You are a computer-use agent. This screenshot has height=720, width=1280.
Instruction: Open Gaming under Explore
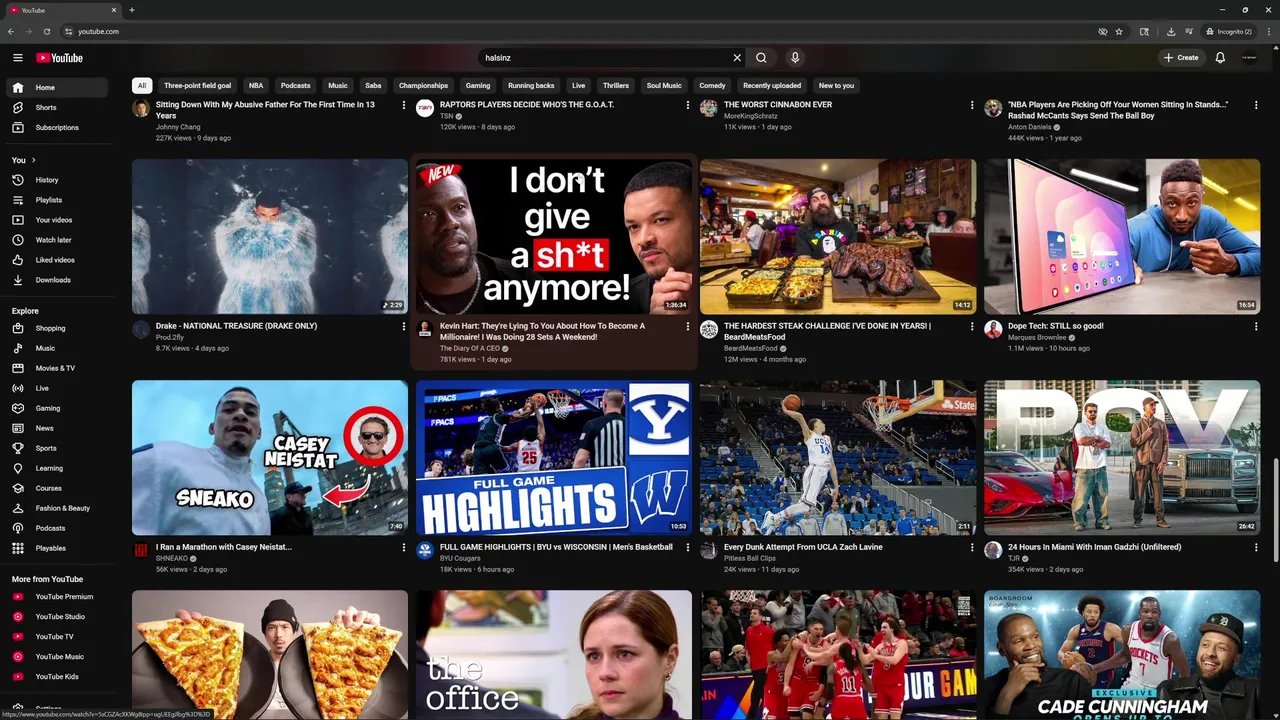pos(56,408)
